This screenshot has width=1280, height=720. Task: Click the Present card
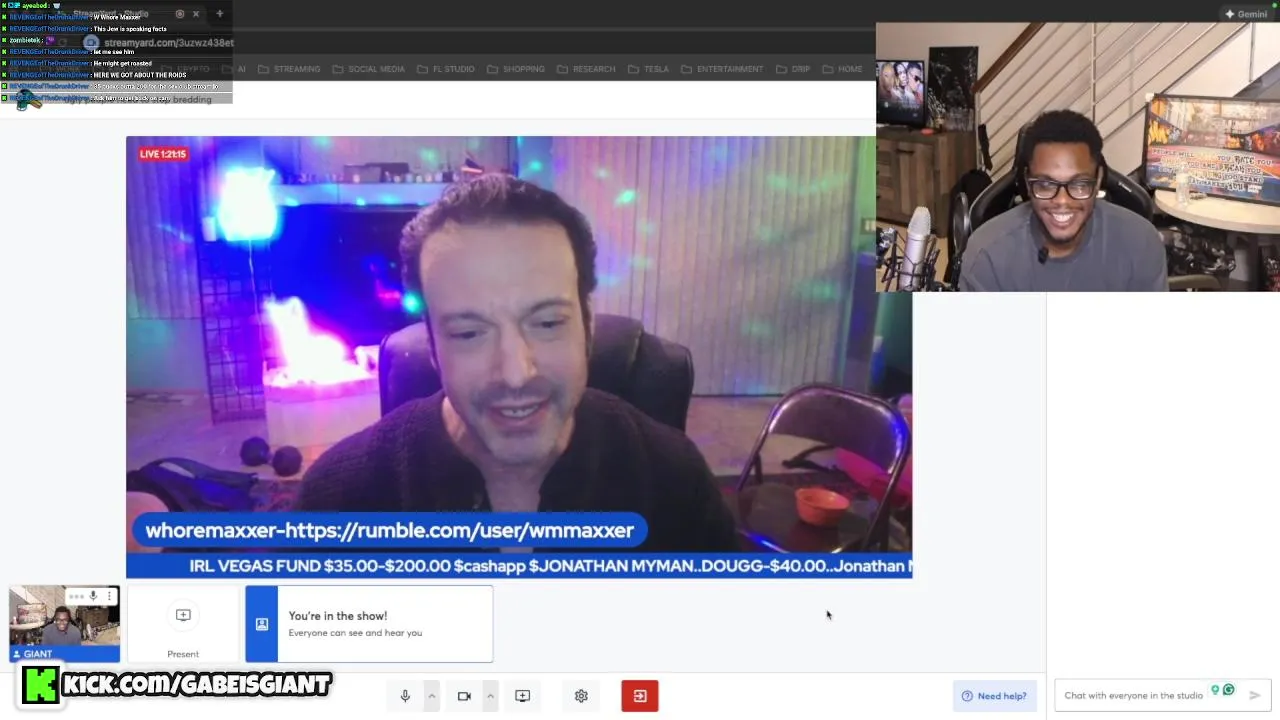(183, 624)
